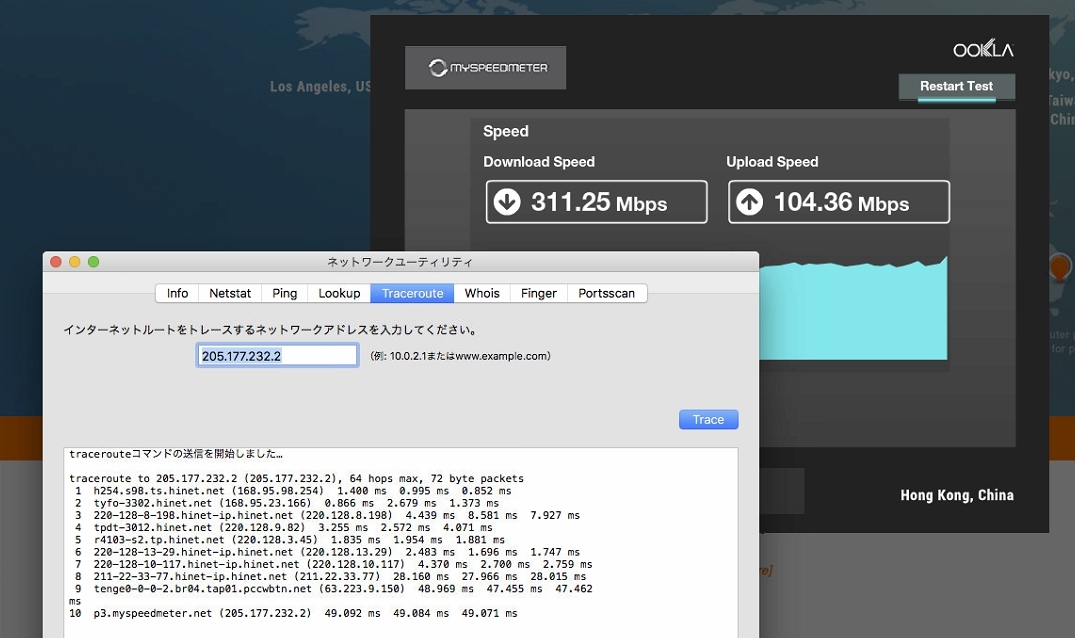The image size is (1075, 638).
Task: Click the traceroute header line '64 hops max'
Action: [296, 478]
